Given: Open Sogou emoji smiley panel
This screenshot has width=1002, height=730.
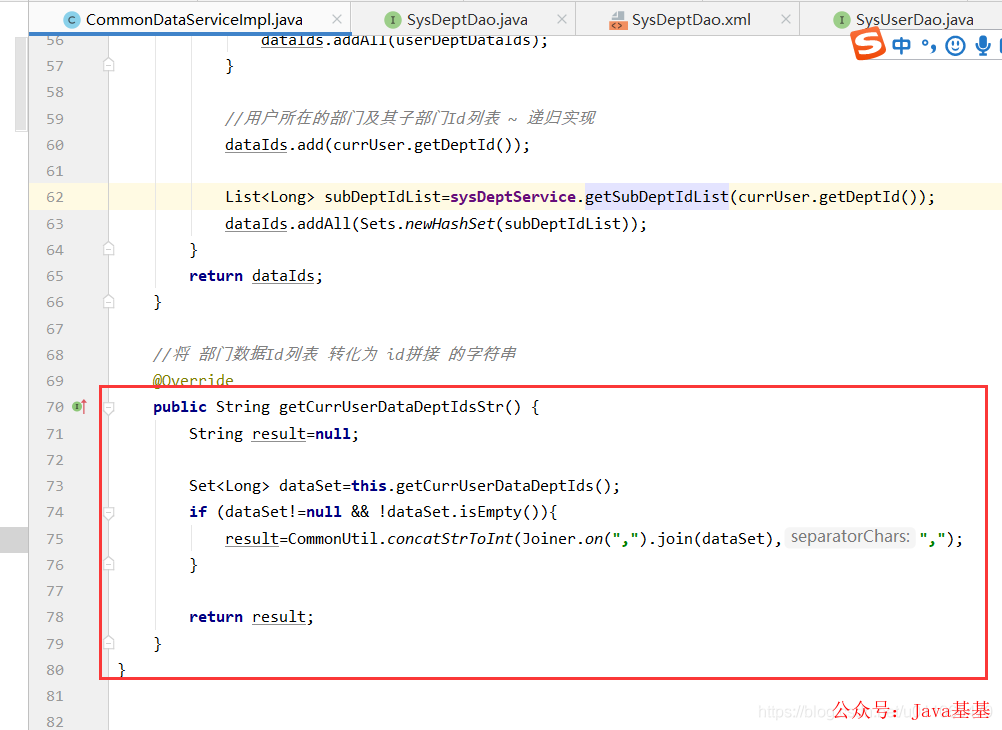Looking at the screenshot, I should [955, 45].
